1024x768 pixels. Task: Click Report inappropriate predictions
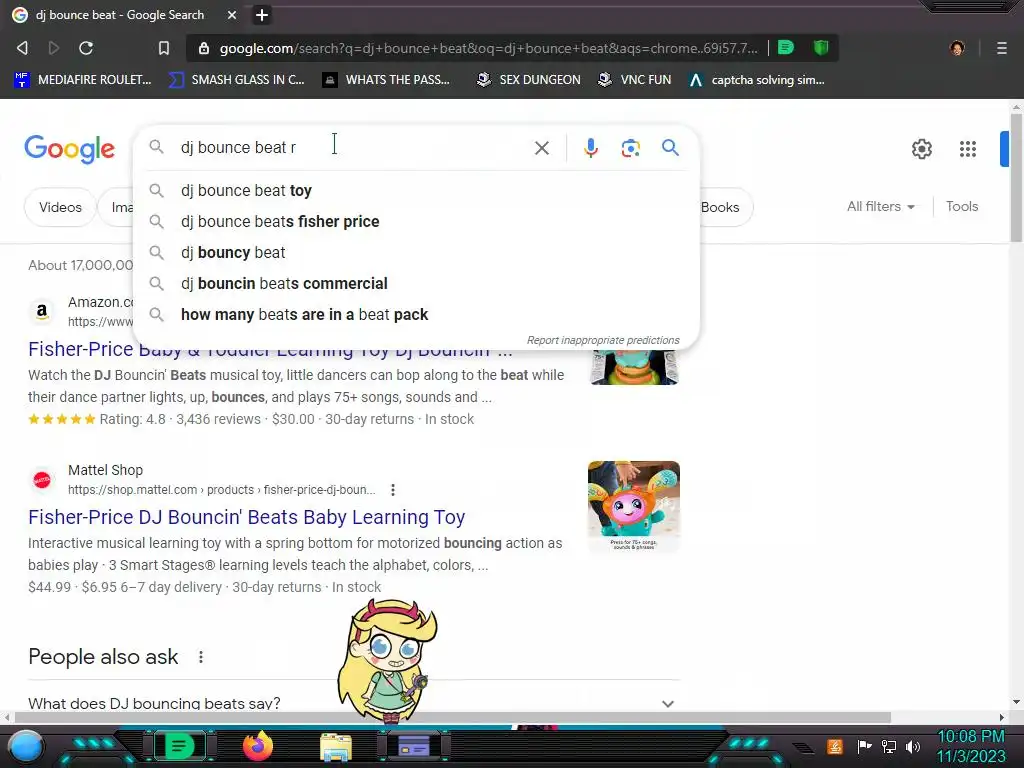click(603, 340)
